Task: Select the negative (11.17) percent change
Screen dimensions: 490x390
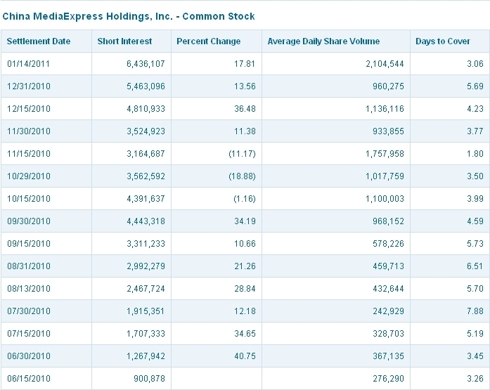Action: pyautogui.click(x=242, y=154)
